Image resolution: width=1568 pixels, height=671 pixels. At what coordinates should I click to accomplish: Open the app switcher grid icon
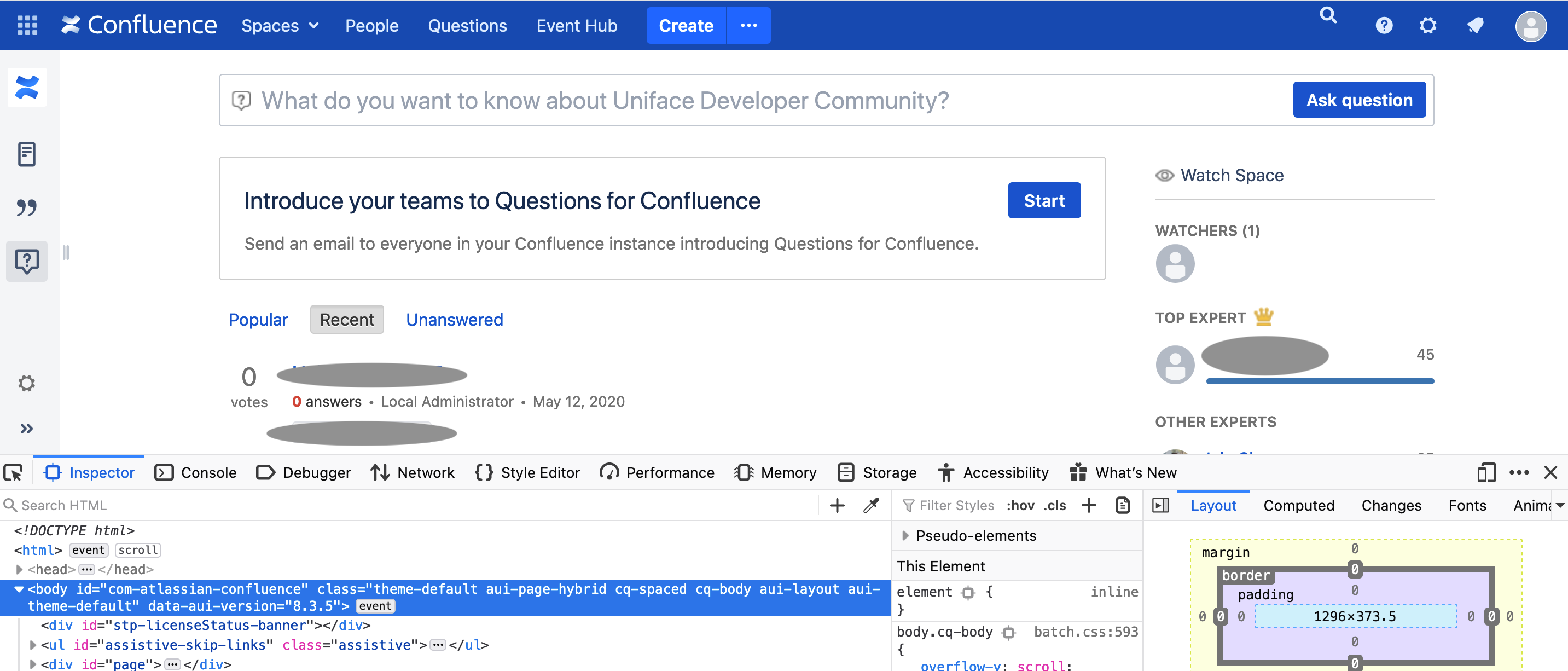[27, 26]
